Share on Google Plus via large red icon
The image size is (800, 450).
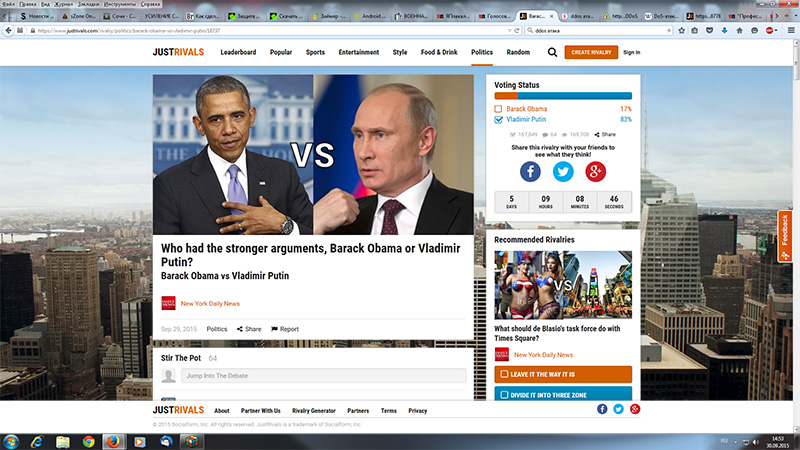point(595,171)
